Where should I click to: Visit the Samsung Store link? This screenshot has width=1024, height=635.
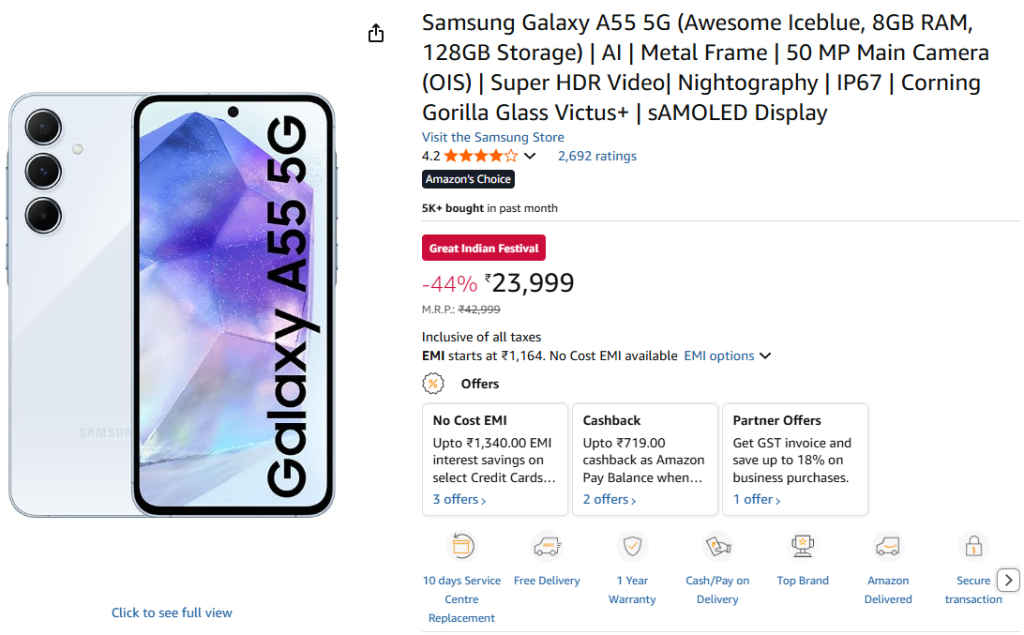click(493, 137)
